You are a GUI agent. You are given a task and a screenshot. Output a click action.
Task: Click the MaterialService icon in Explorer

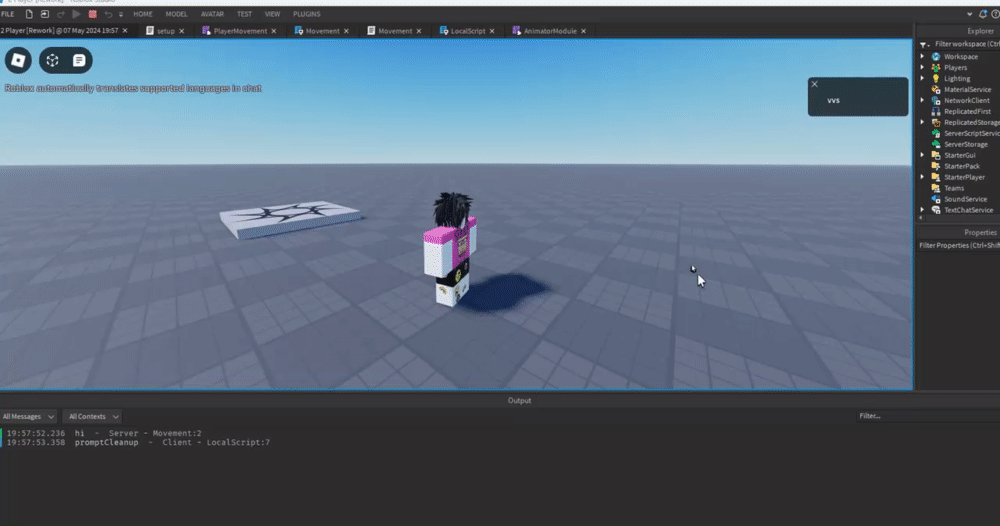(x=936, y=89)
